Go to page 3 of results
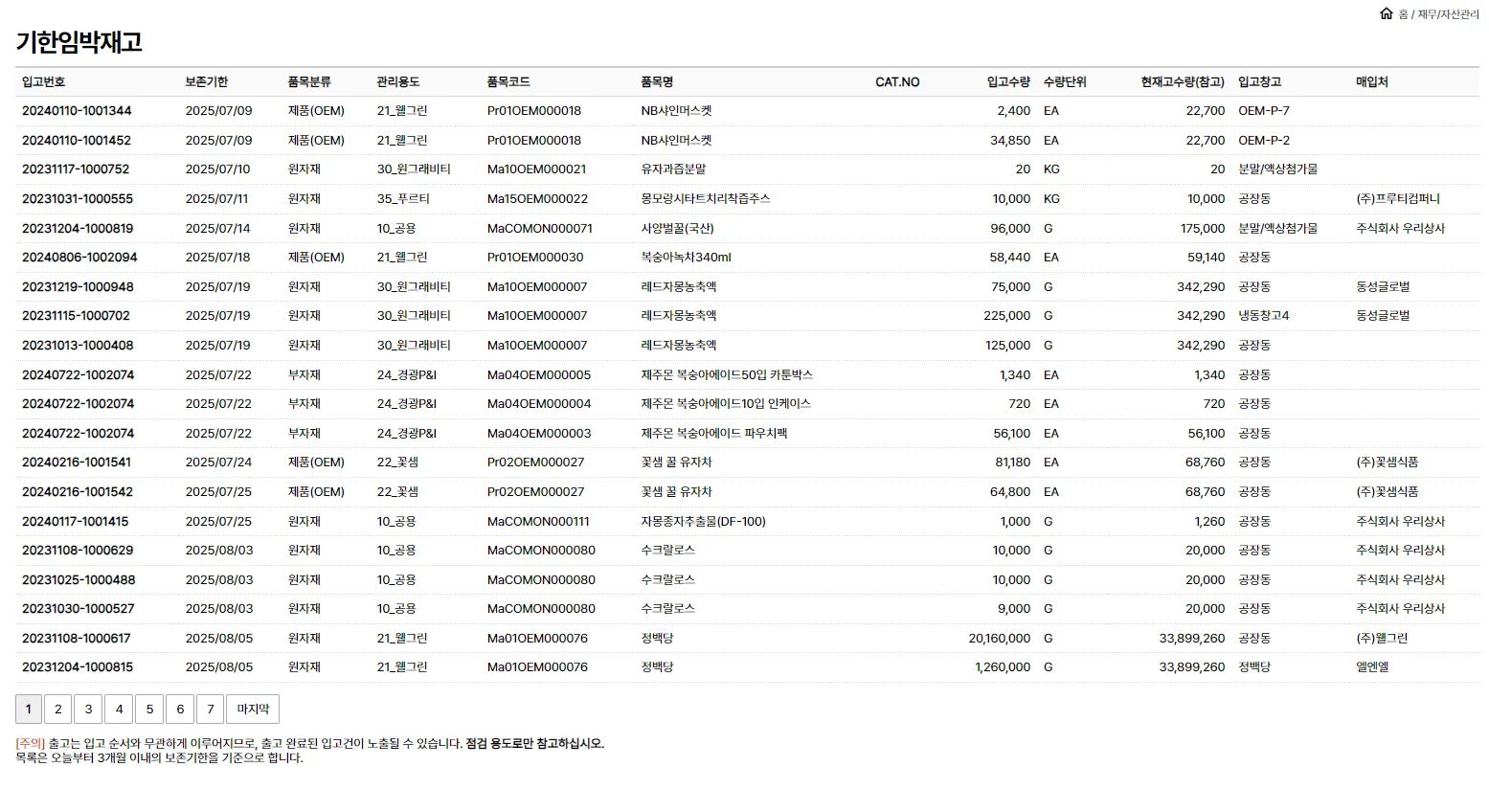This screenshot has height=812, width=1489. point(88,709)
